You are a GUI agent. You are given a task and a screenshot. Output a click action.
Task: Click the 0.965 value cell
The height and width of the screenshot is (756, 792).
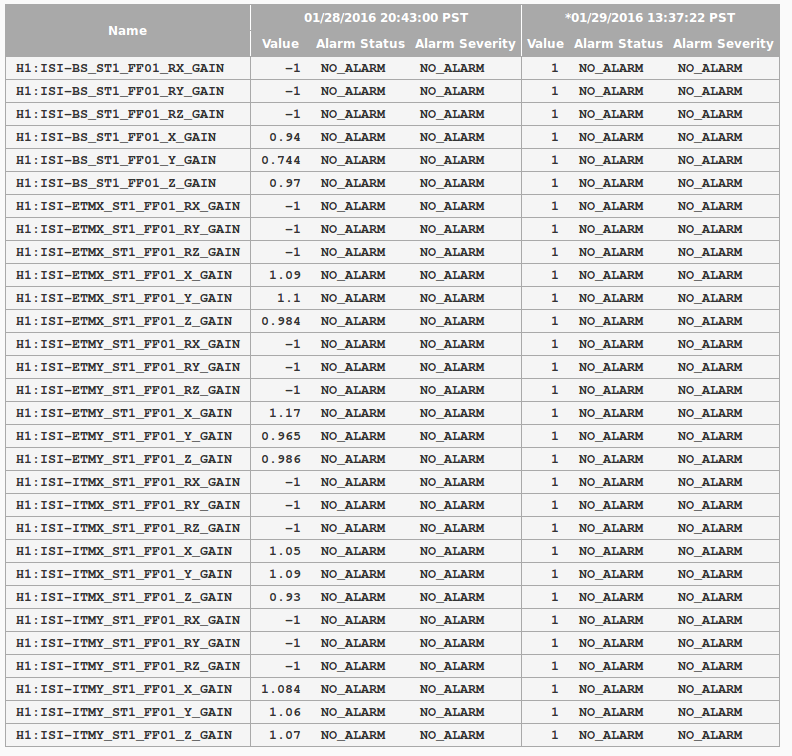tap(281, 436)
